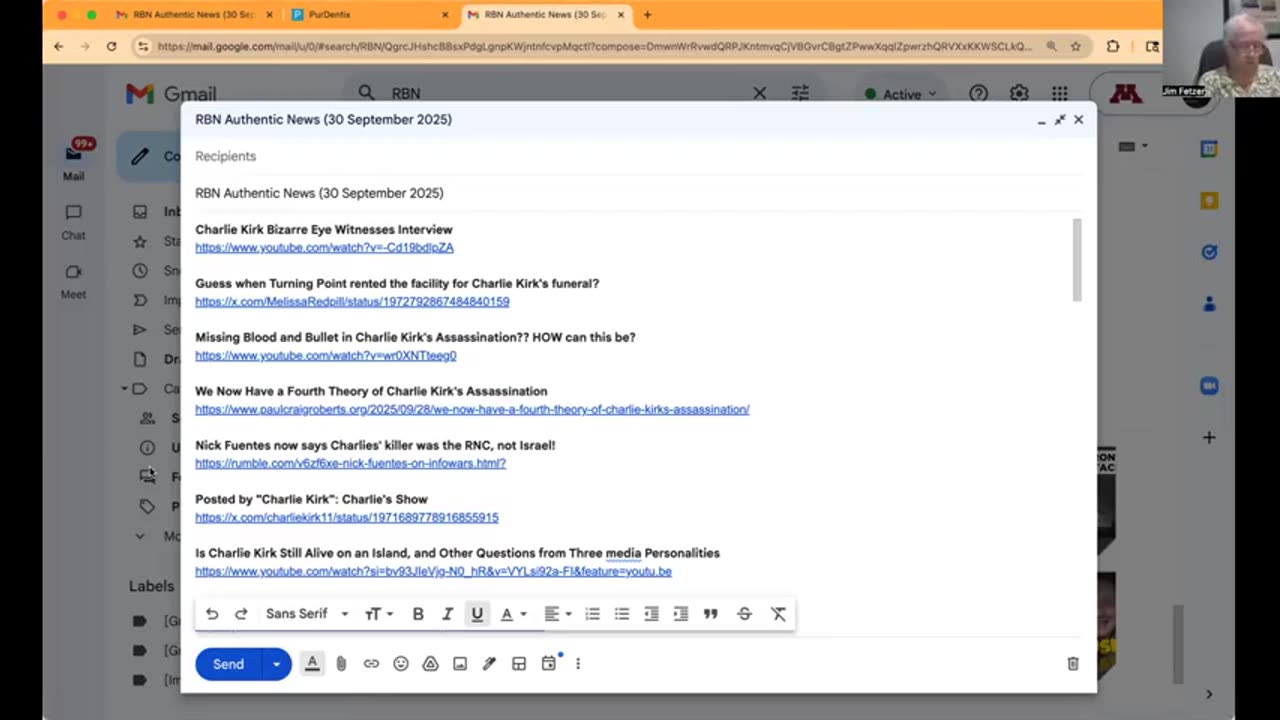The height and width of the screenshot is (720, 1280).
Task: Insert a link in the email
Action: pos(371,663)
